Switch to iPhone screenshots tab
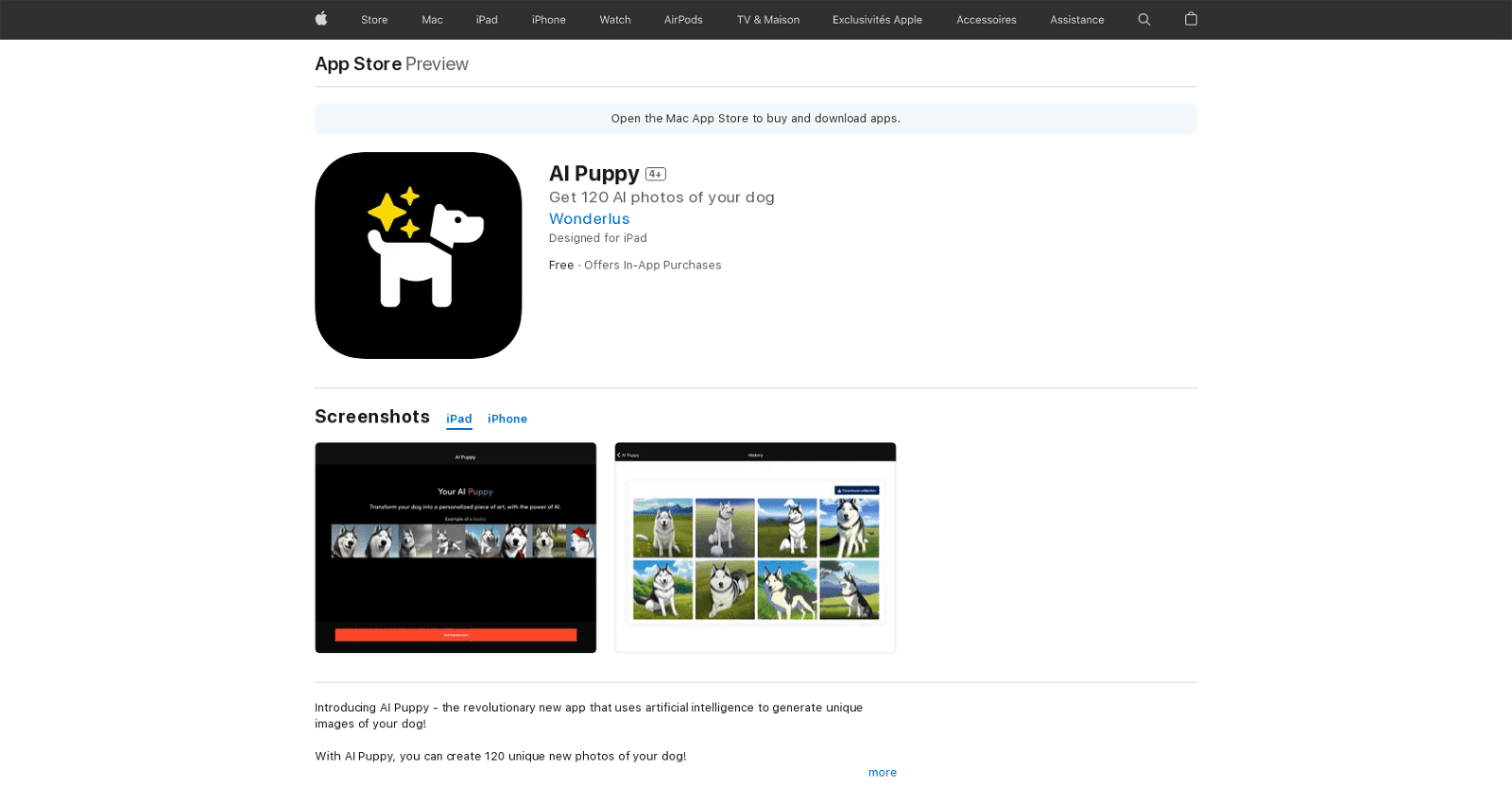This screenshot has width=1512, height=788. tap(507, 419)
